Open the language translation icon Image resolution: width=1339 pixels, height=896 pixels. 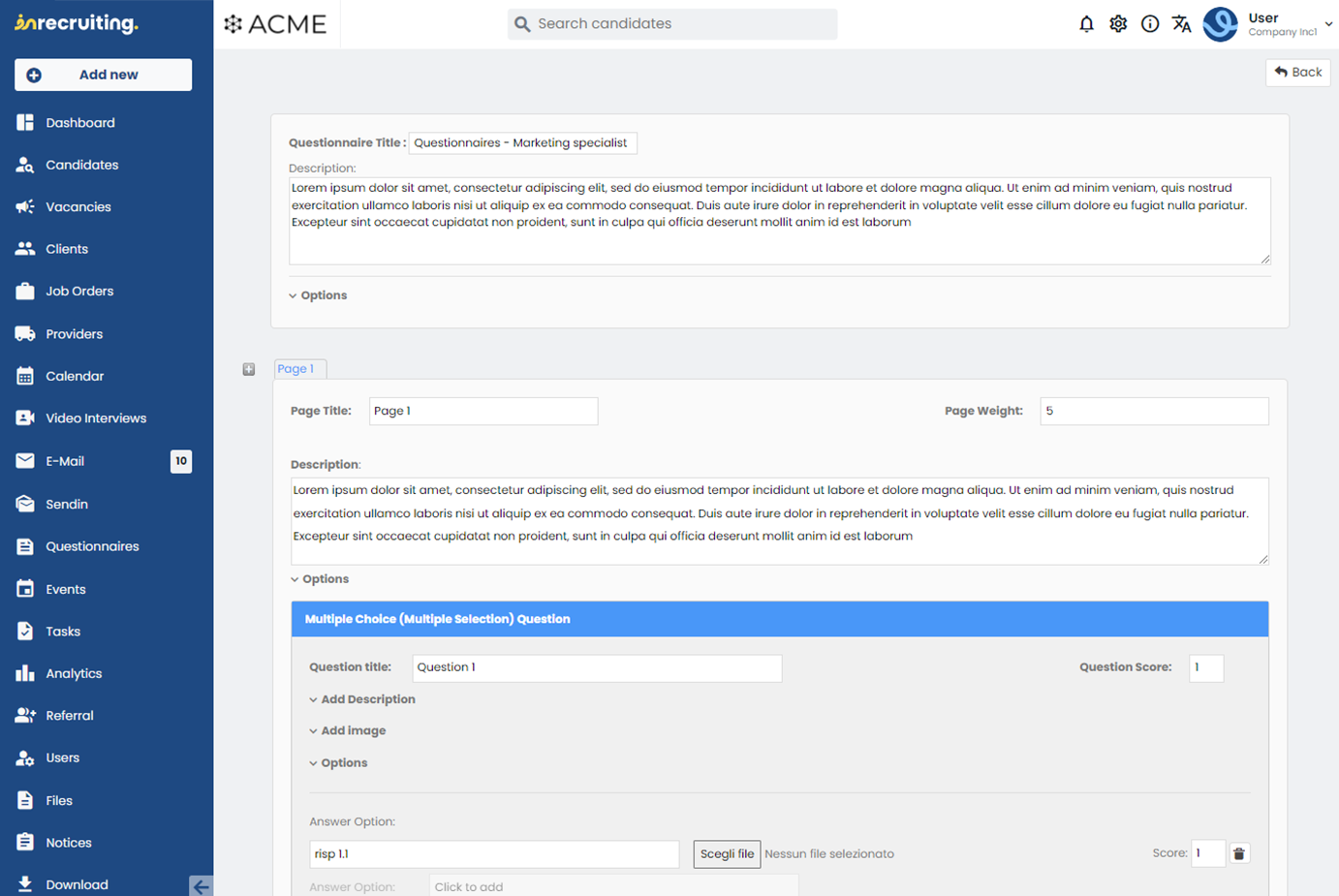click(x=1181, y=24)
